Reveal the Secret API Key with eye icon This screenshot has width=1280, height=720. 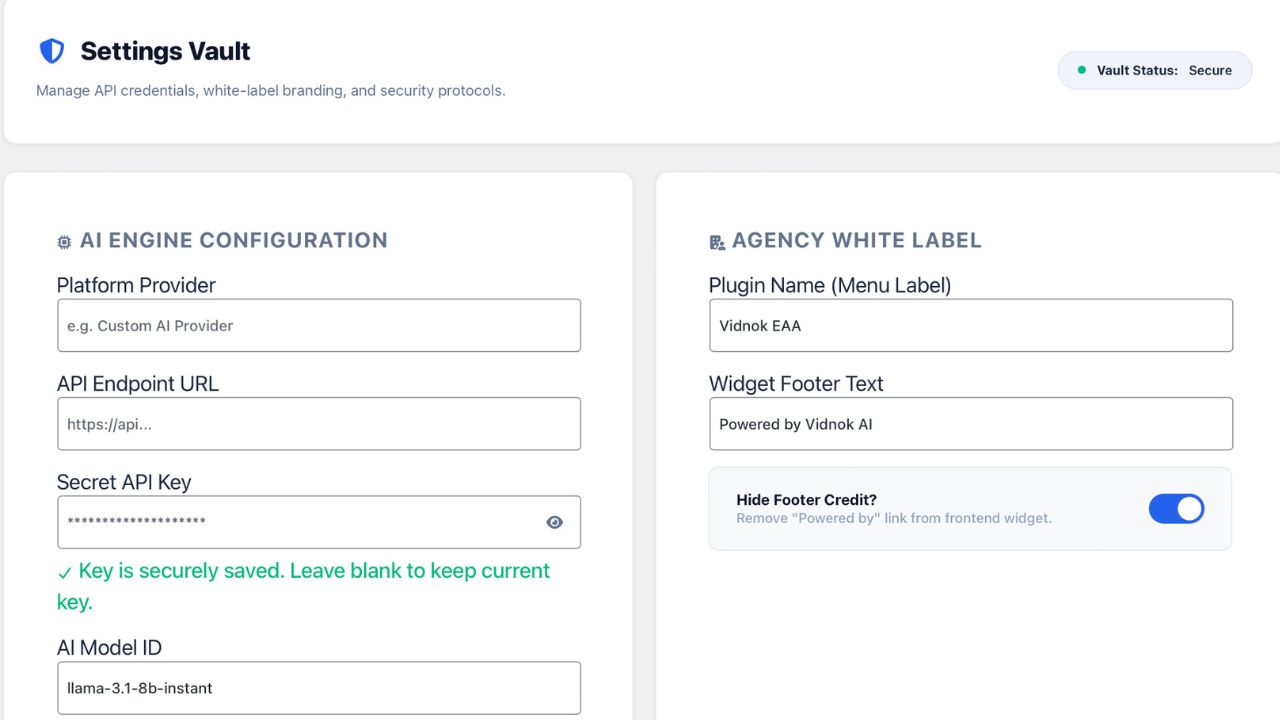pyautogui.click(x=554, y=522)
